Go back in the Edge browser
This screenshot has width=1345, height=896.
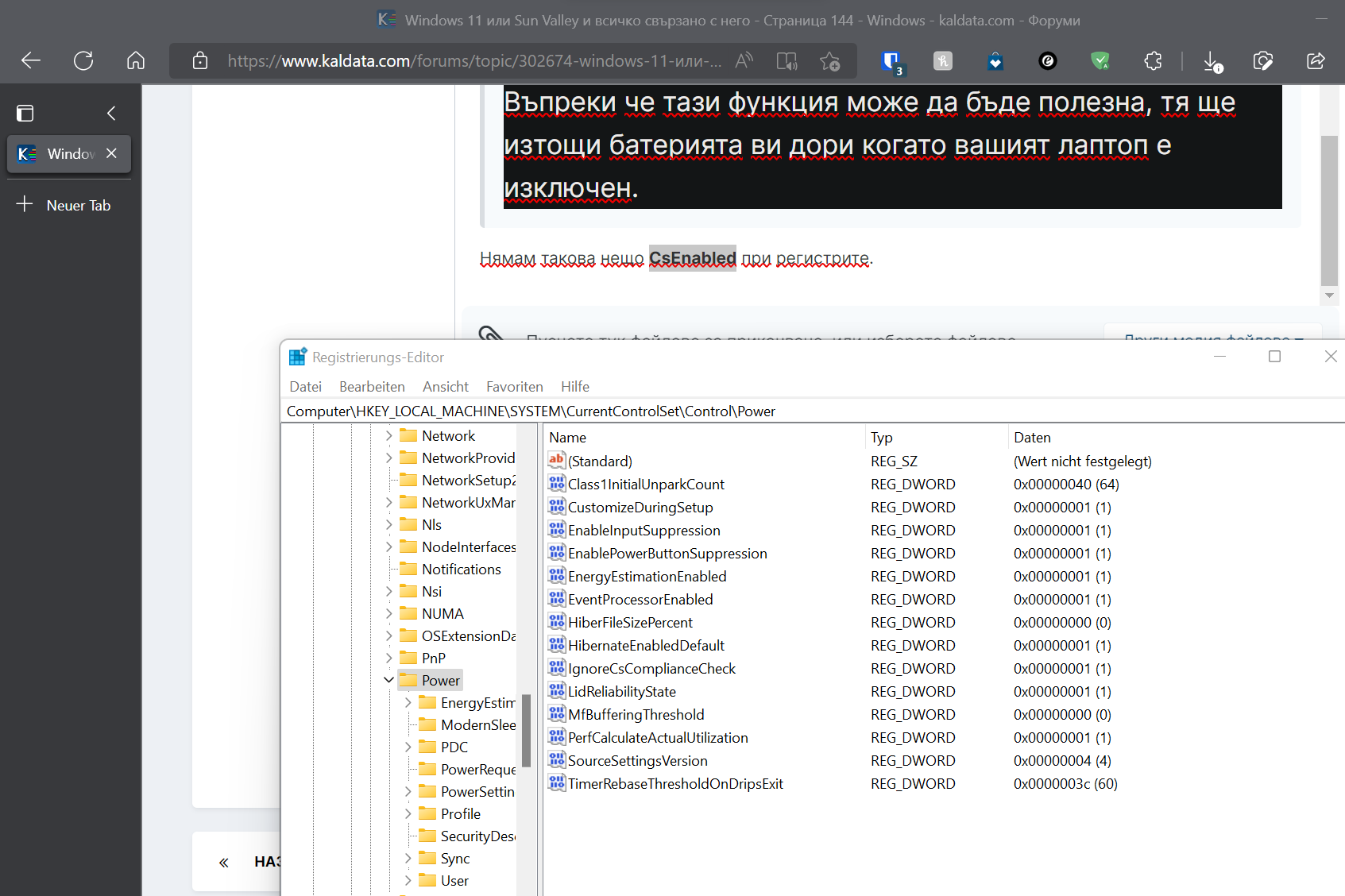[x=31, y=60]
